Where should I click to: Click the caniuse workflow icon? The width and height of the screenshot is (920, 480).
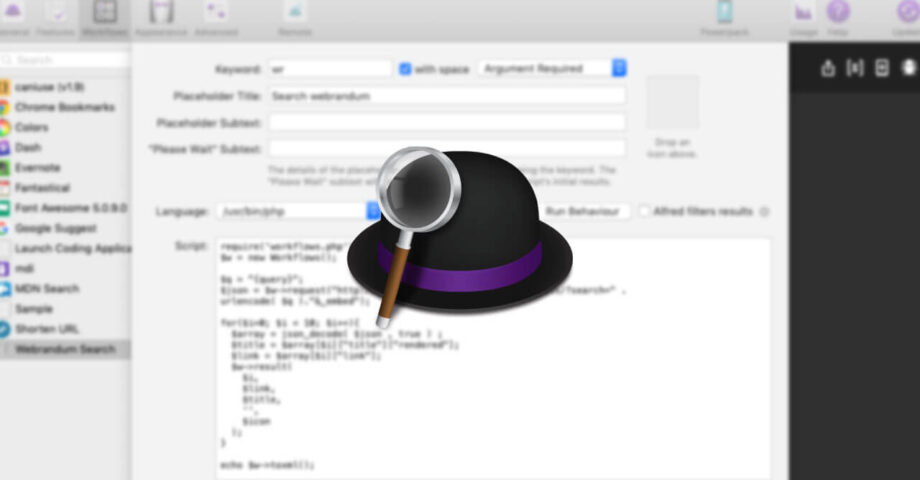point(4,87)
